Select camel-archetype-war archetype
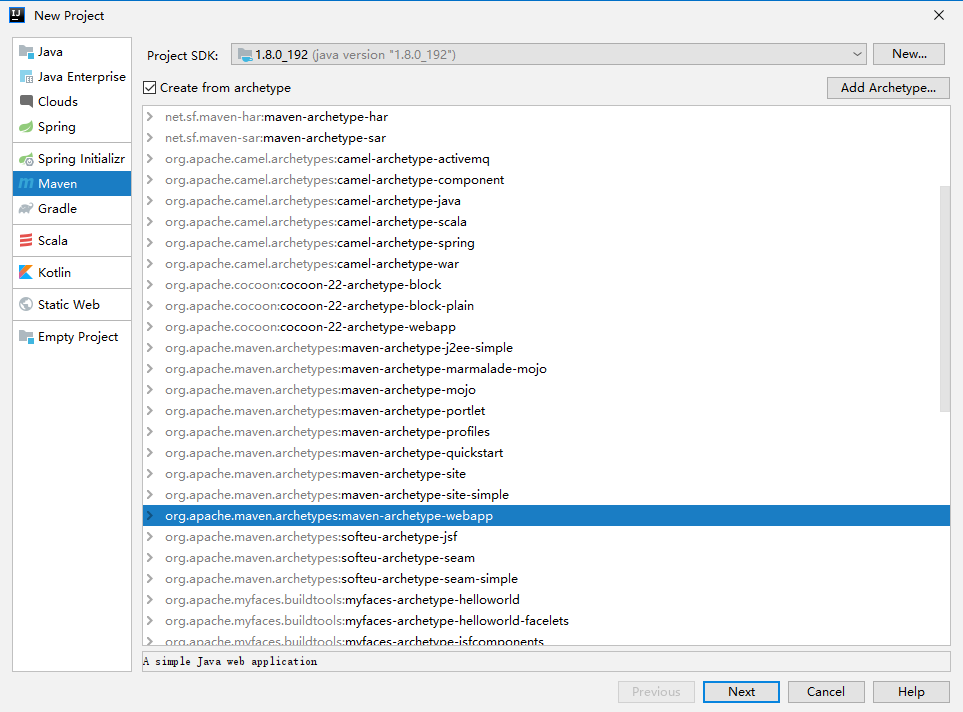This screenshot has width=963, height=712. [546, 264]
